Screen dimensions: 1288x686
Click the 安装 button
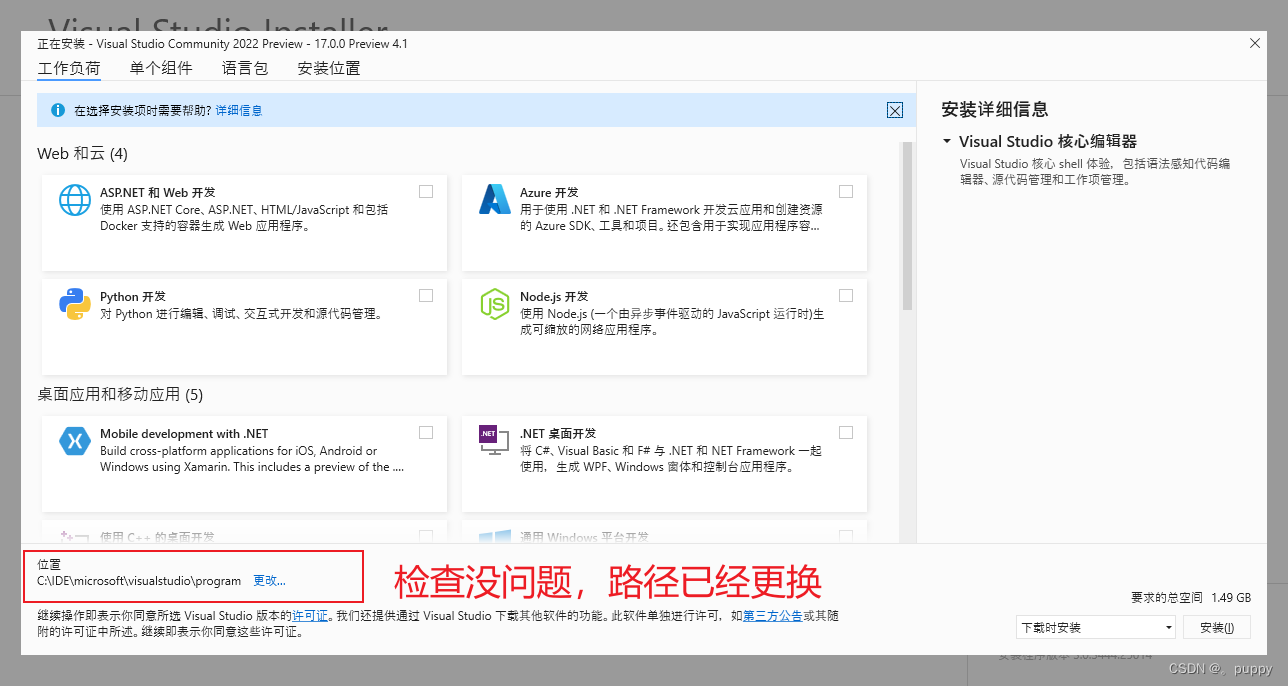click(1216, 626)
